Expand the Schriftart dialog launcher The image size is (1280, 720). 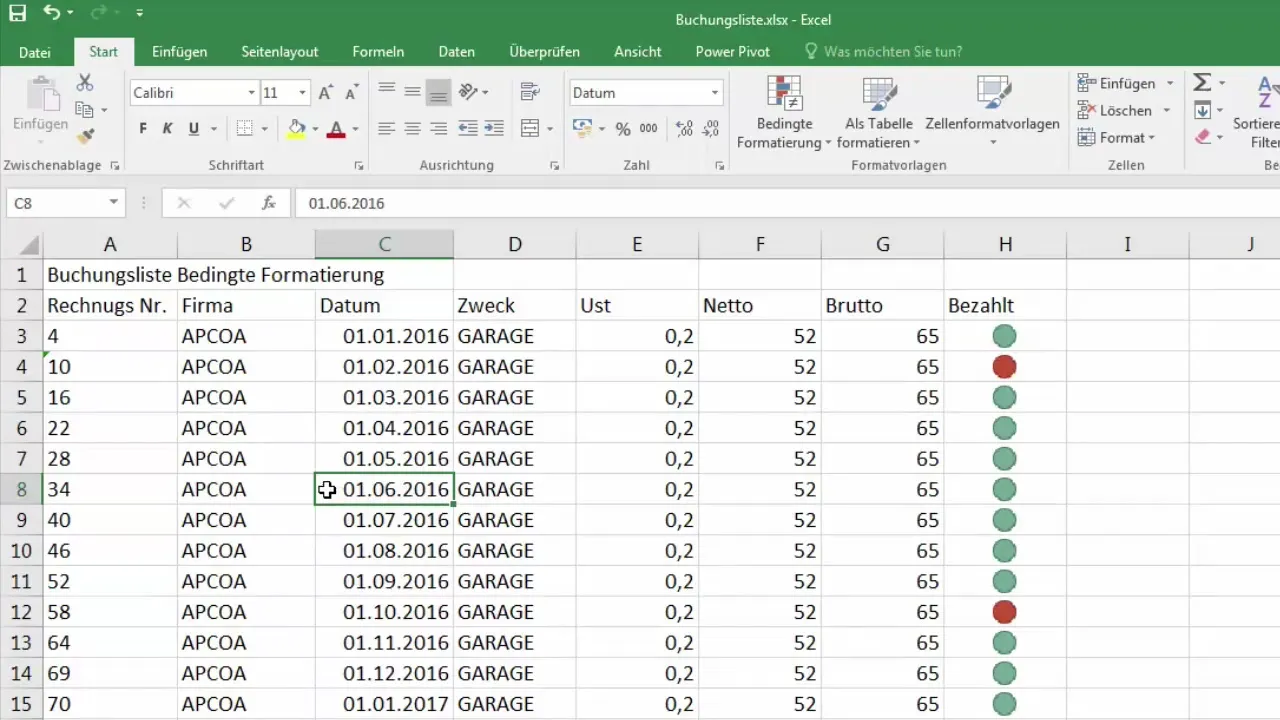click(x=359, y=166)
